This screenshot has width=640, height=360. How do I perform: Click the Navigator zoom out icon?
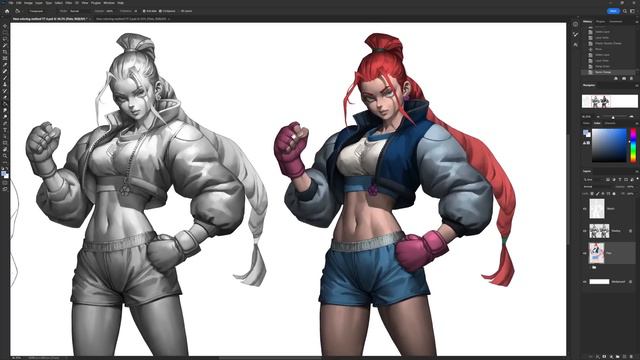tap(598, 117)
